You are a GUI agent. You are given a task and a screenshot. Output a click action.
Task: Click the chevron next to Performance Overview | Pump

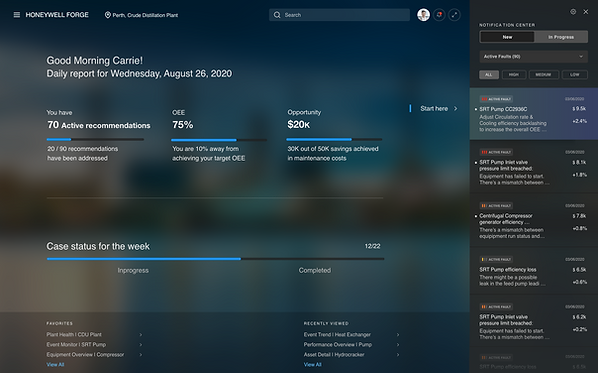(x=398, y=344)
